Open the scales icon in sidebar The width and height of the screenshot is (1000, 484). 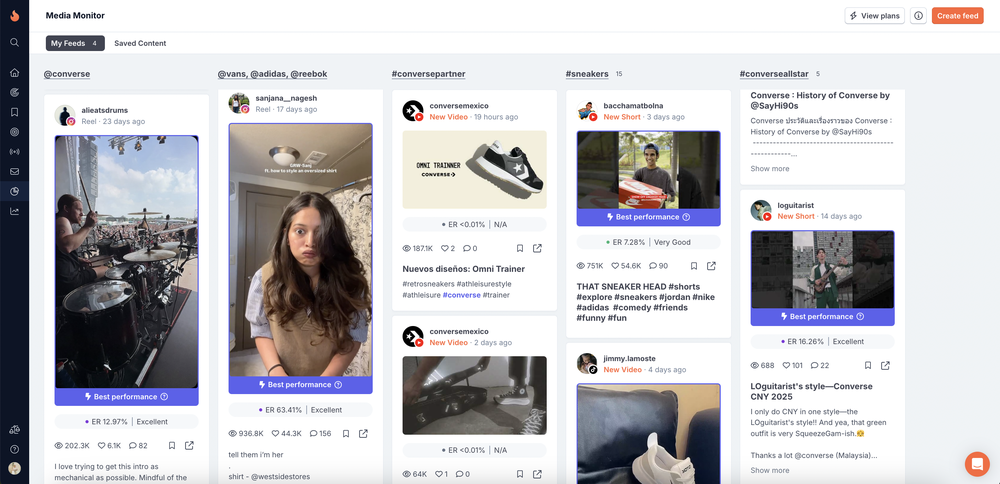(15, 430)
